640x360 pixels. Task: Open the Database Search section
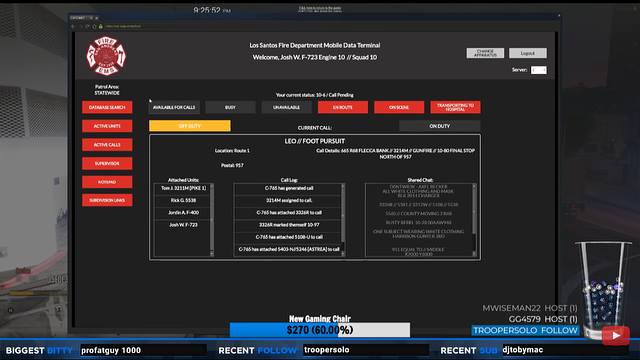coord(107,107)
